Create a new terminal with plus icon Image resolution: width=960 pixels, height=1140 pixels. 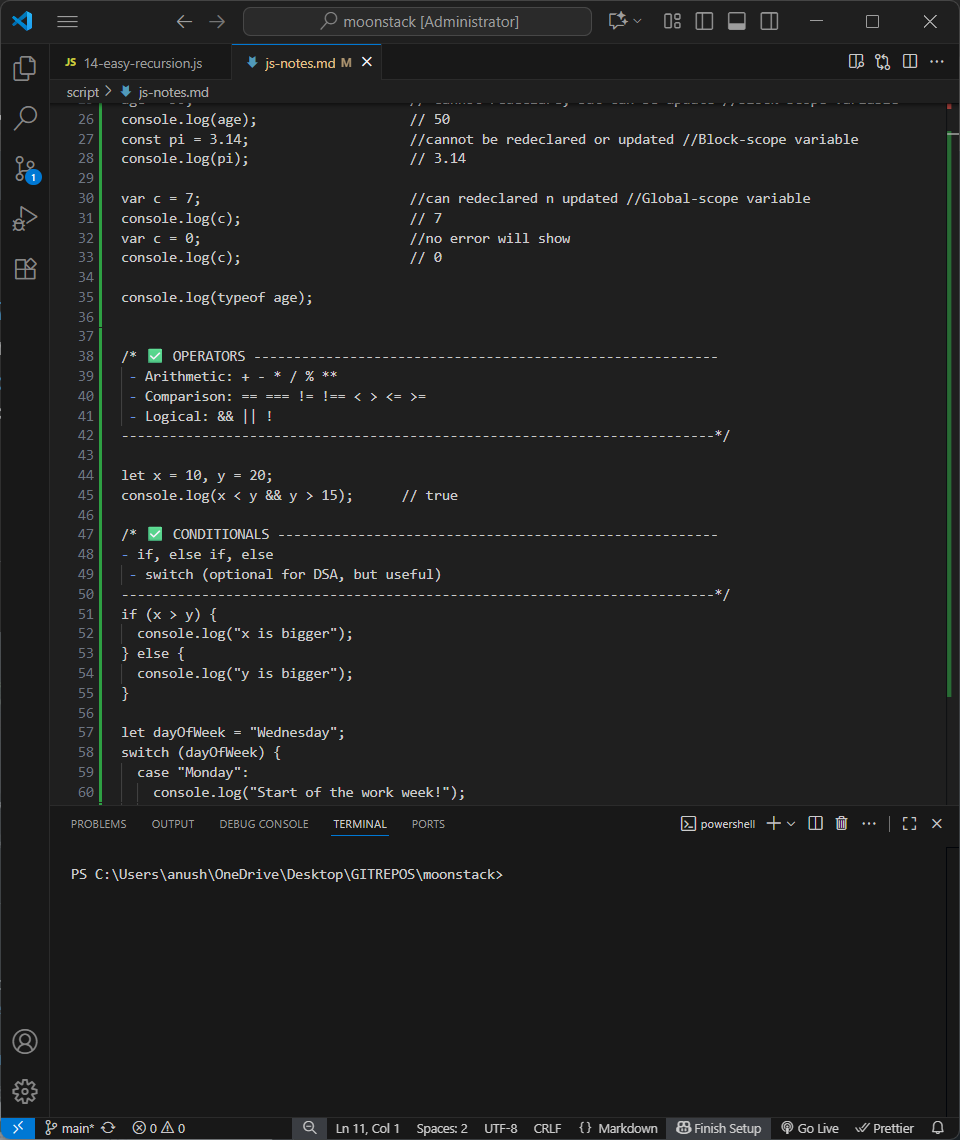click(x=773, y=823)
